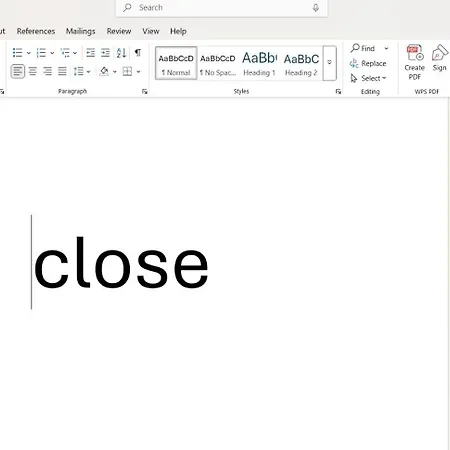Click the microphone icon in Search
450x450 pixels.
tap(315, 8)
